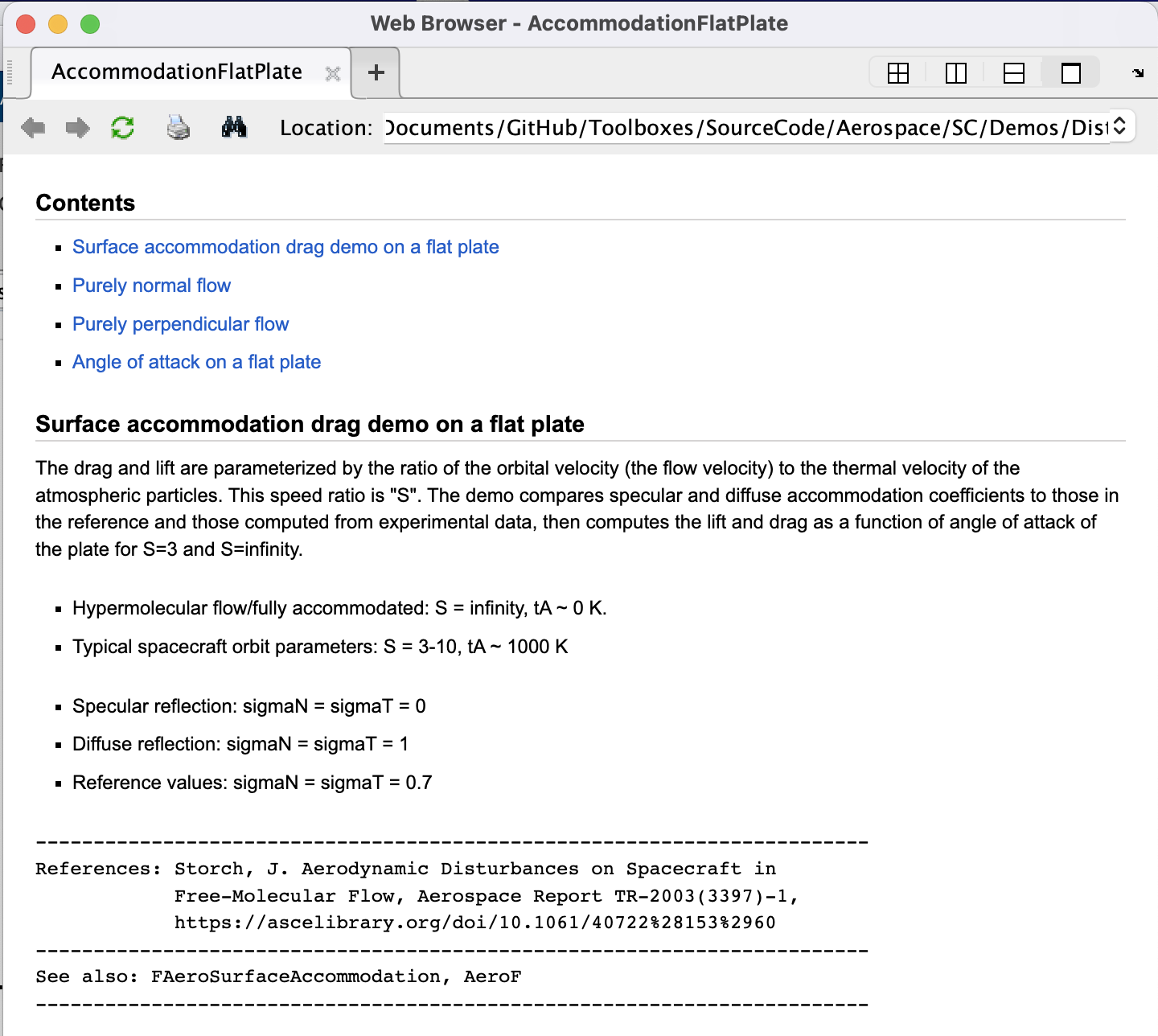Go forward with the forward arrow

pyautogui.click(x=77, y=127)
